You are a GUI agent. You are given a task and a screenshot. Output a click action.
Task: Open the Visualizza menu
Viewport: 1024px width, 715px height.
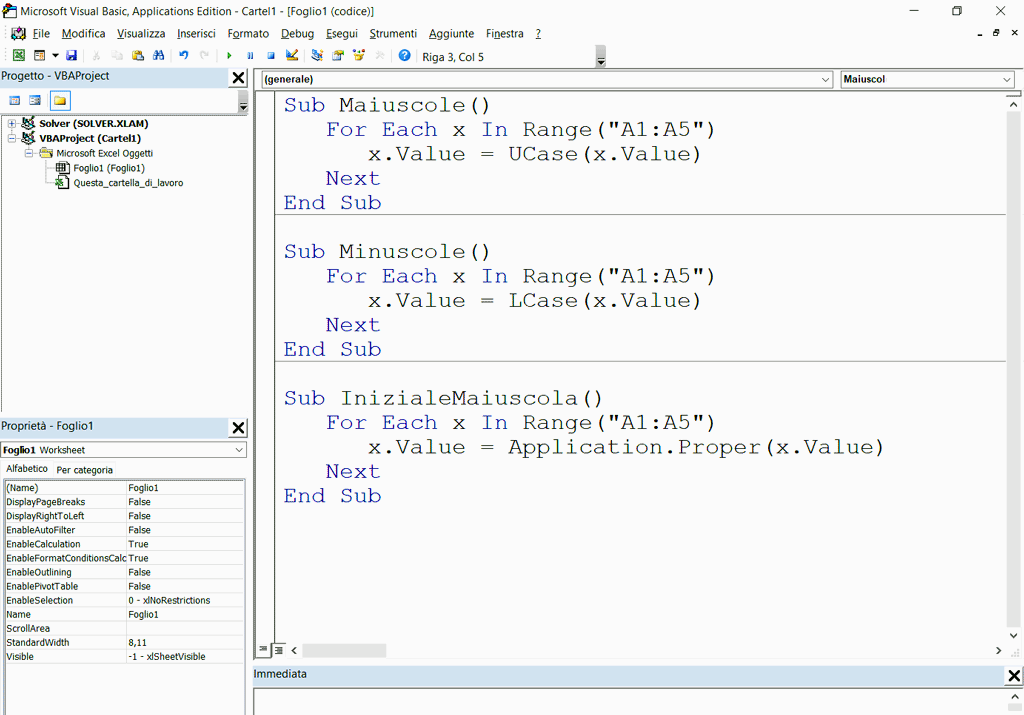141,33
